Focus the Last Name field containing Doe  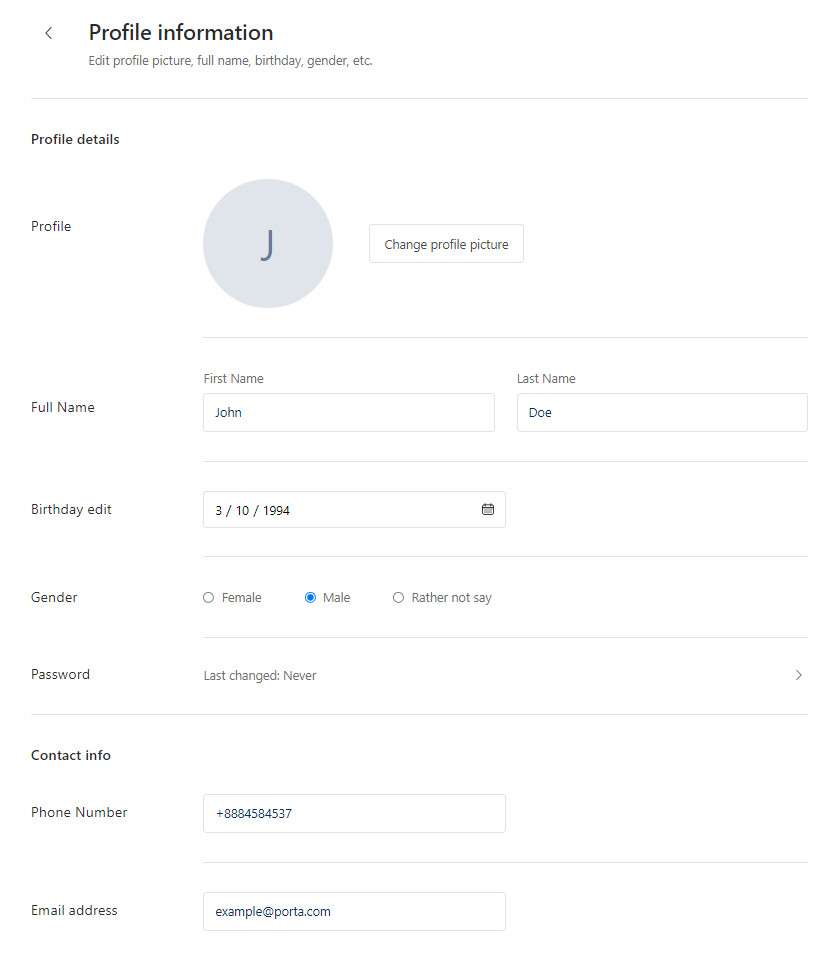pyautogui.click(x=662, y=413)
